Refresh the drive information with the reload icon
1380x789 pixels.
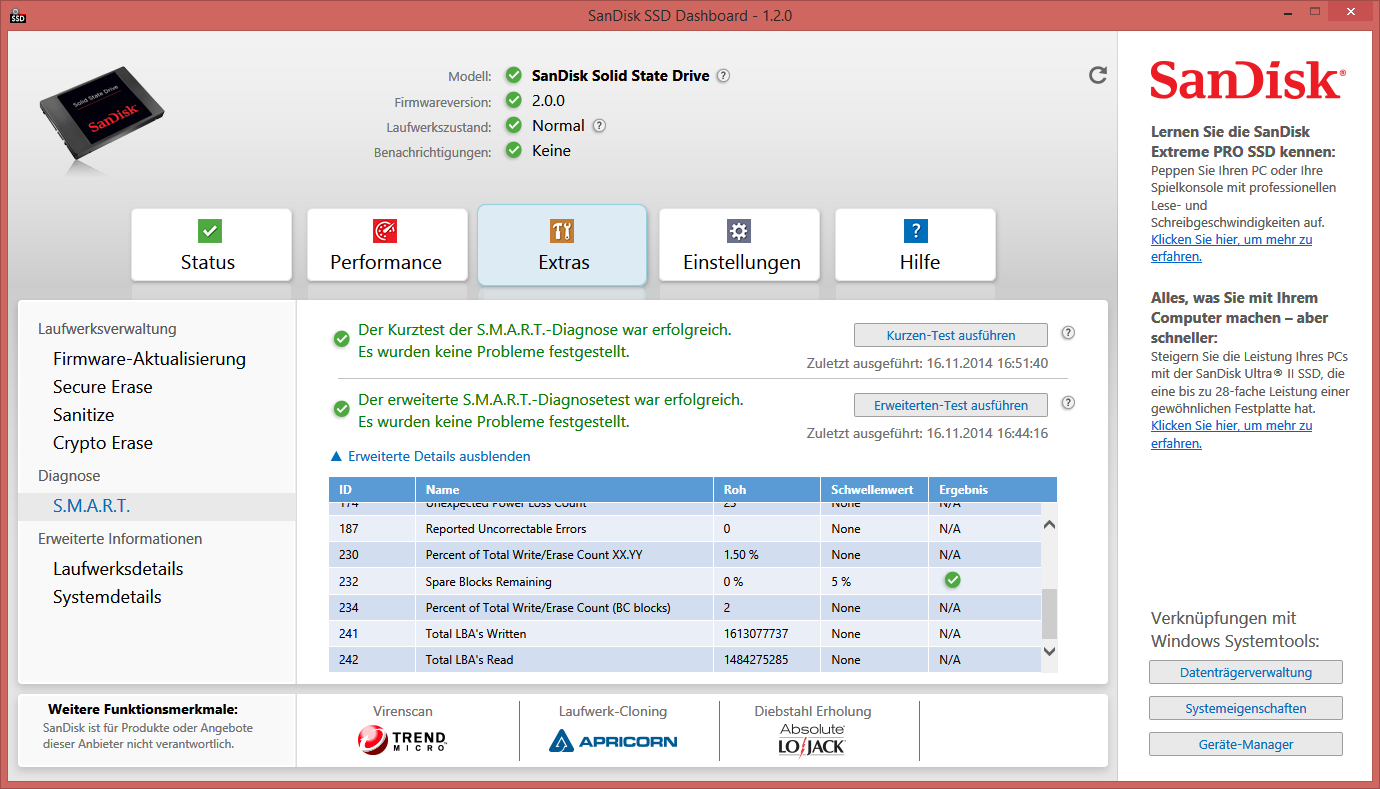tap(1098, 75)
